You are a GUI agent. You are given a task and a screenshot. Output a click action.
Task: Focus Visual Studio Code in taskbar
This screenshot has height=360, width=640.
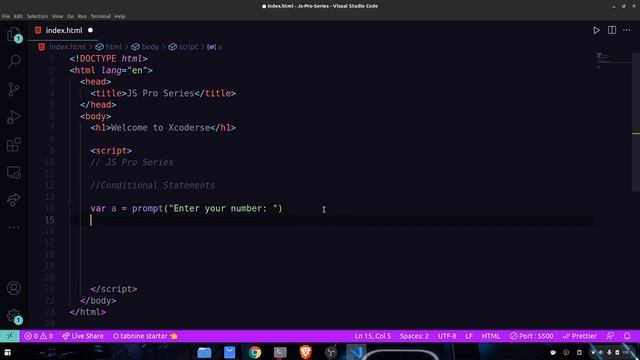[356, 352]
